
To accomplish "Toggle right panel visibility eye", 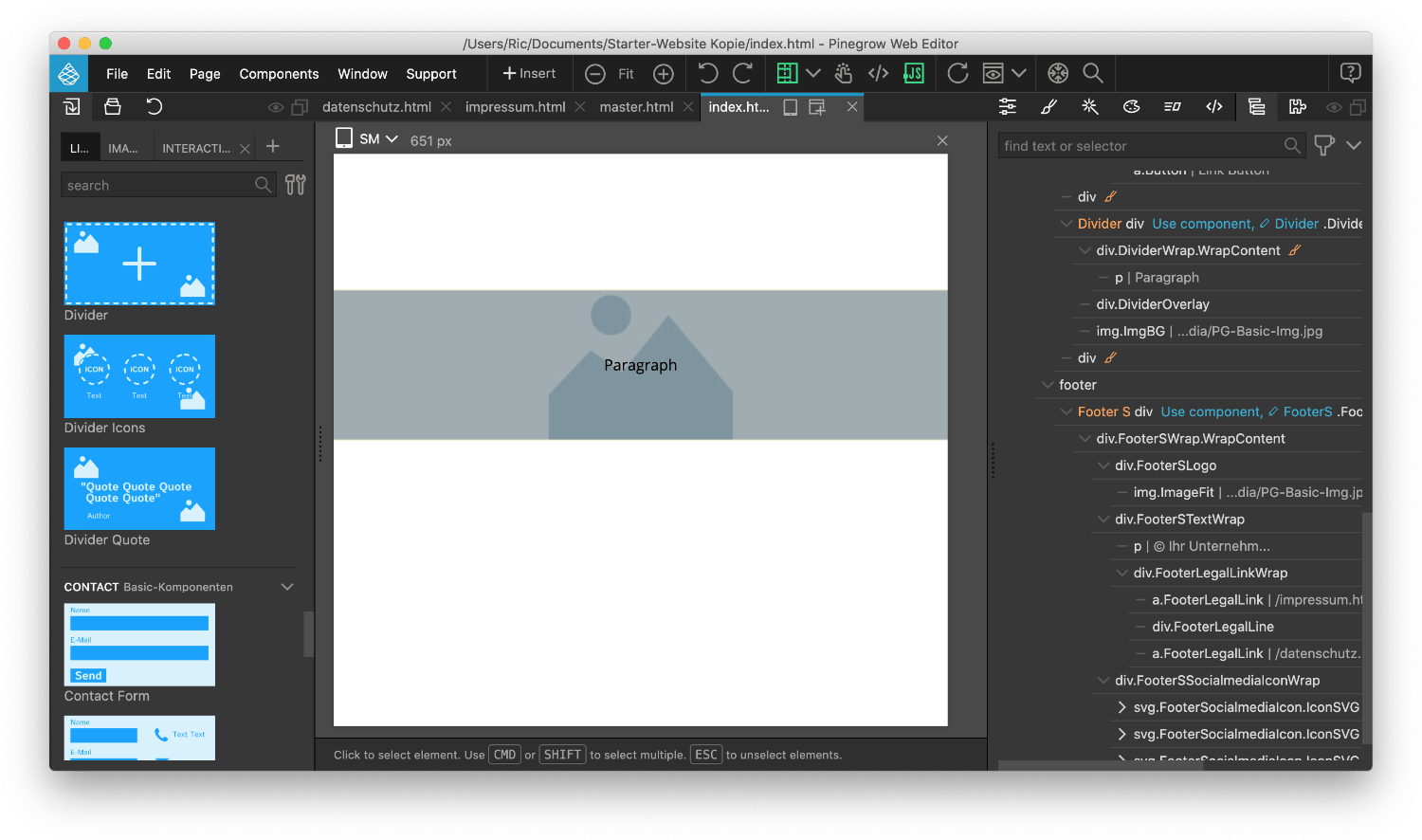I will [1334, 107].
